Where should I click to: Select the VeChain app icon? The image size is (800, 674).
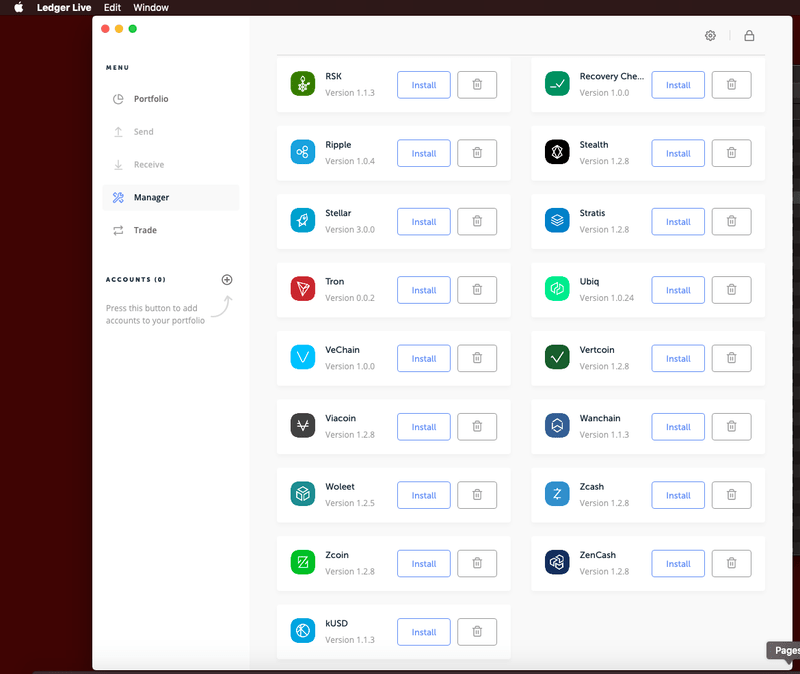(302, 357)
